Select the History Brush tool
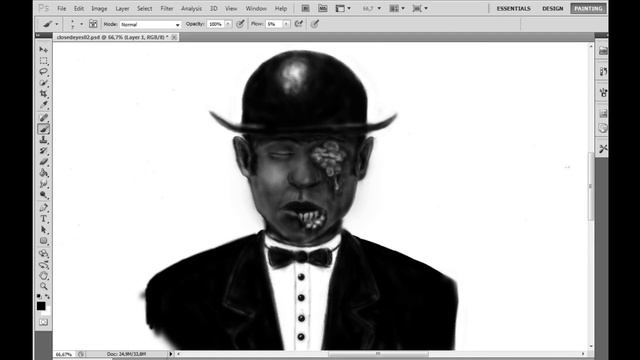Screen dimensions: 640x360 (44, 151)
